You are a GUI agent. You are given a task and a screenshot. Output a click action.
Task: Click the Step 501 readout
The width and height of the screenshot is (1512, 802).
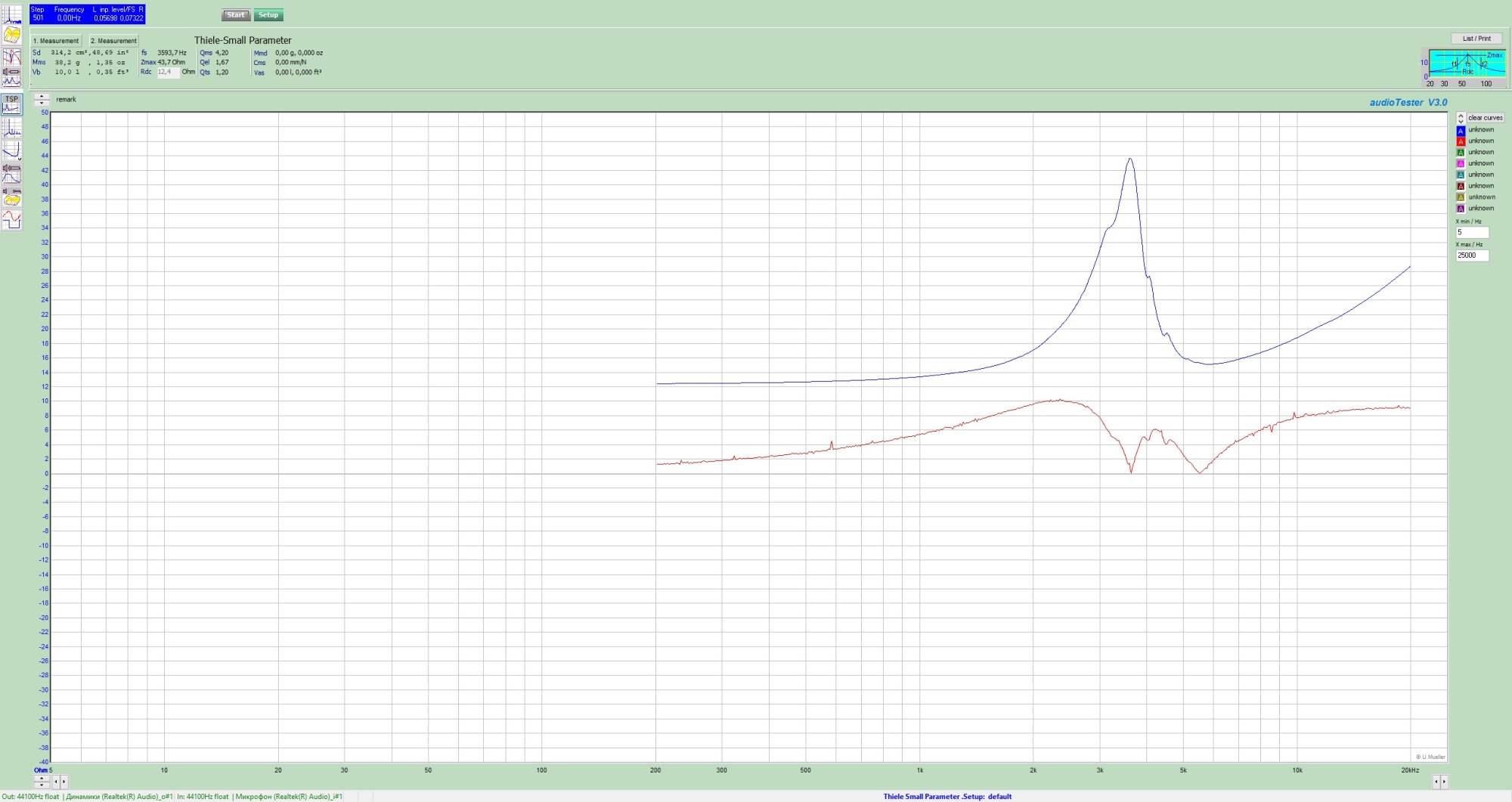pyautogui.click(x=38, y=14)
